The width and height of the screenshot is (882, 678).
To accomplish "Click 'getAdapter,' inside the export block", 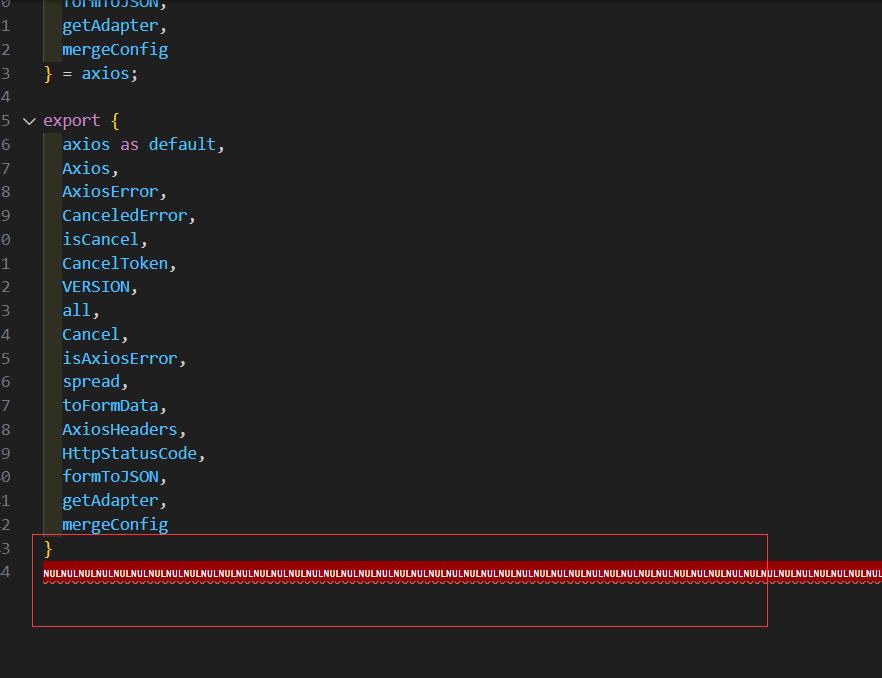I will [115, 501].
